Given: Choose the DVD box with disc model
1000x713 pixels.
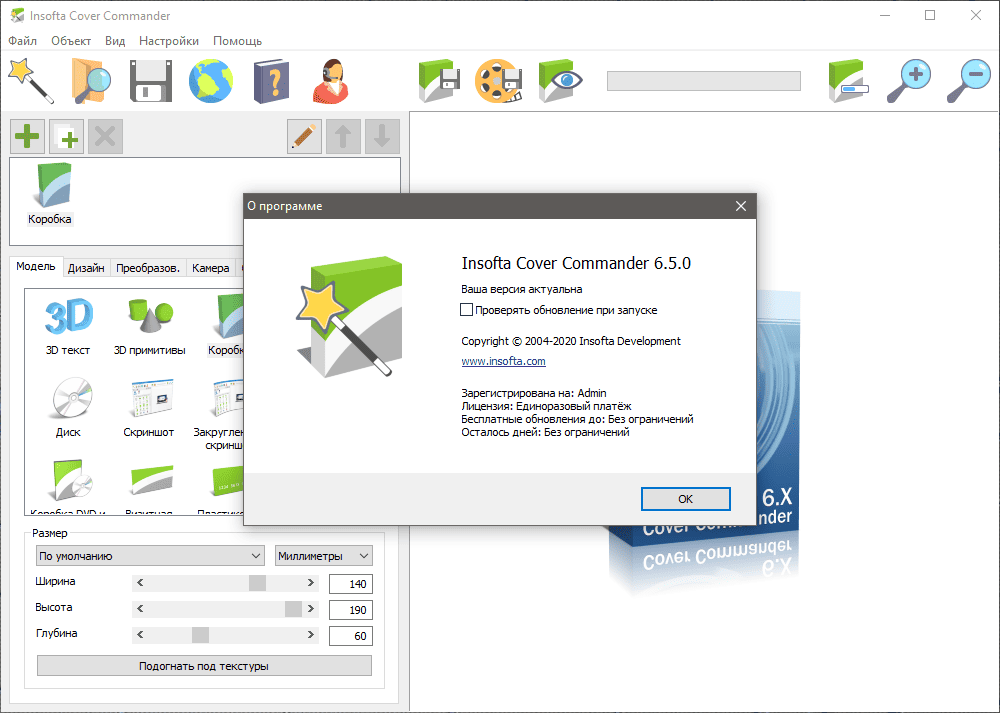Looking at the screenshot, I should click(68, 485).
